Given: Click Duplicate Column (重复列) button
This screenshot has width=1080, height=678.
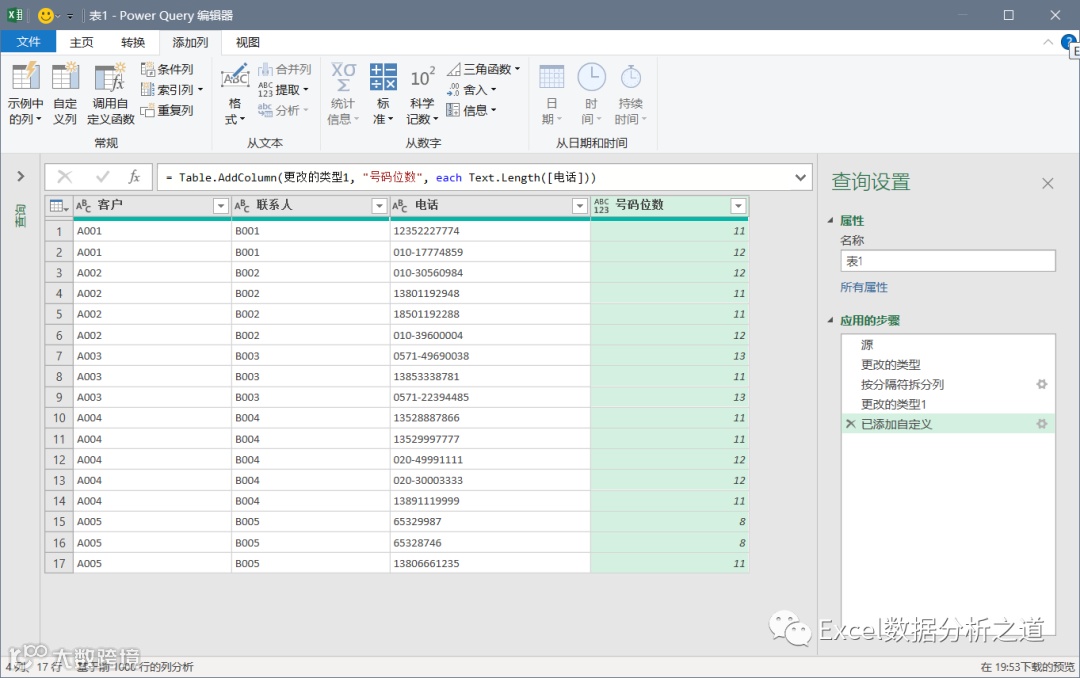Looking at the screenshot, I should 167,110.
